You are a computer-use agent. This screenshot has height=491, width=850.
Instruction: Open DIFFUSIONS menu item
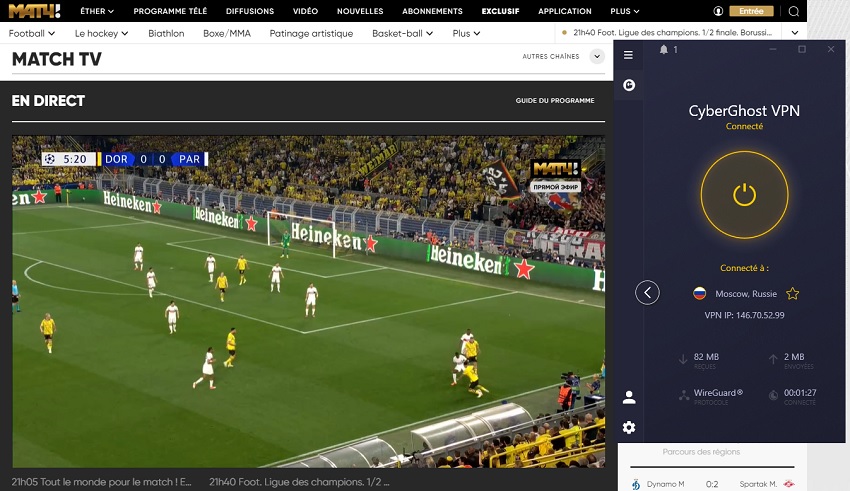click(250, 11)
